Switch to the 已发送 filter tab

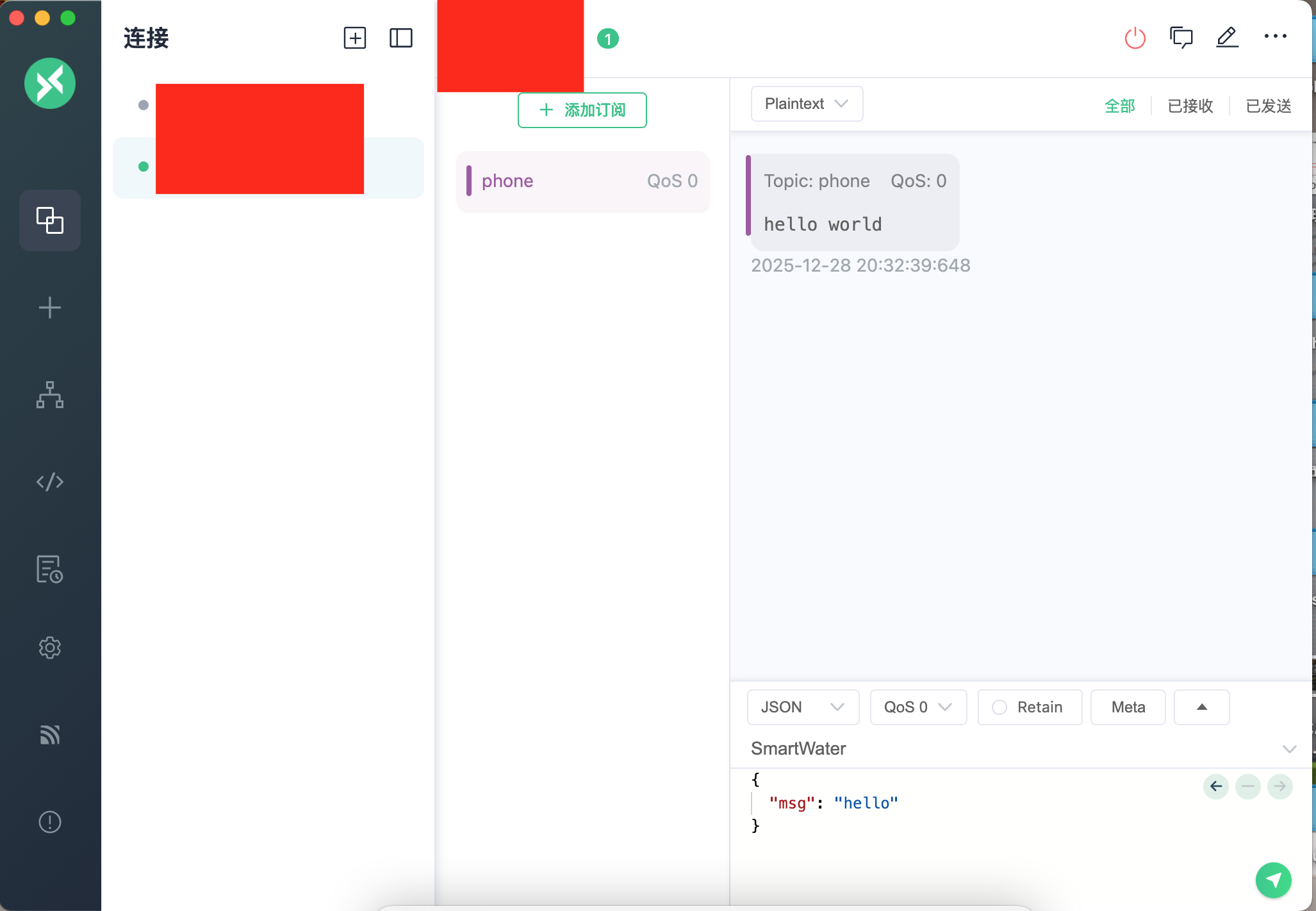tap(1268, 106)
